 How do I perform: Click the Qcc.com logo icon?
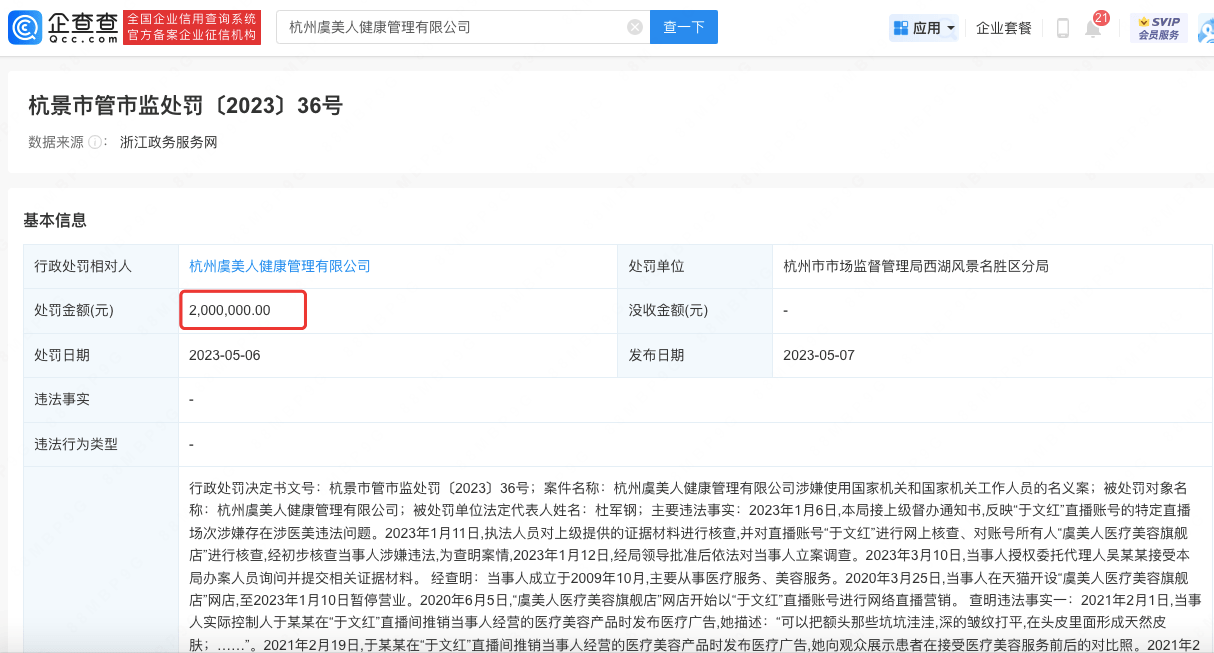[25, 28]
